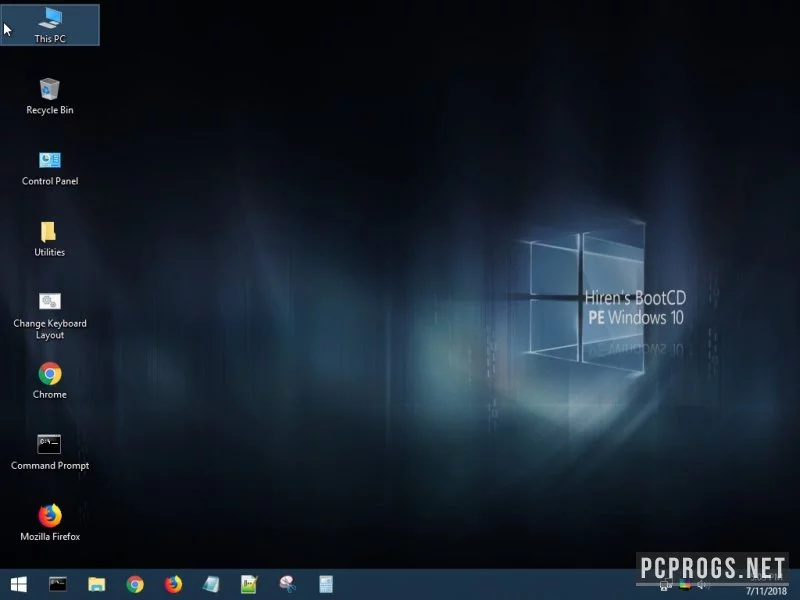
Task: Open the notepad-style taskbar icon
Action: 211,584
